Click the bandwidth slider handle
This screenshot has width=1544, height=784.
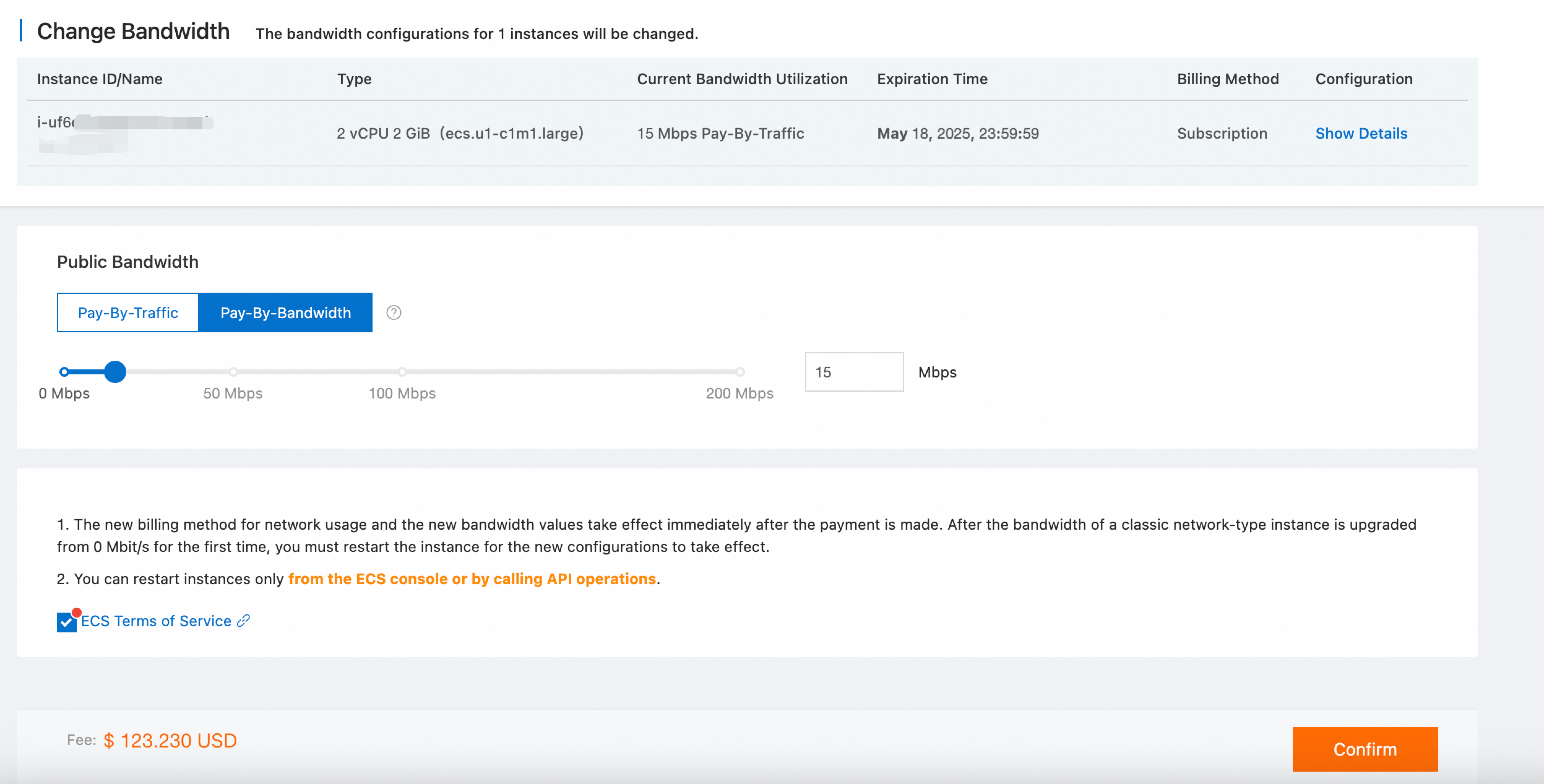[x=115, y=372]
